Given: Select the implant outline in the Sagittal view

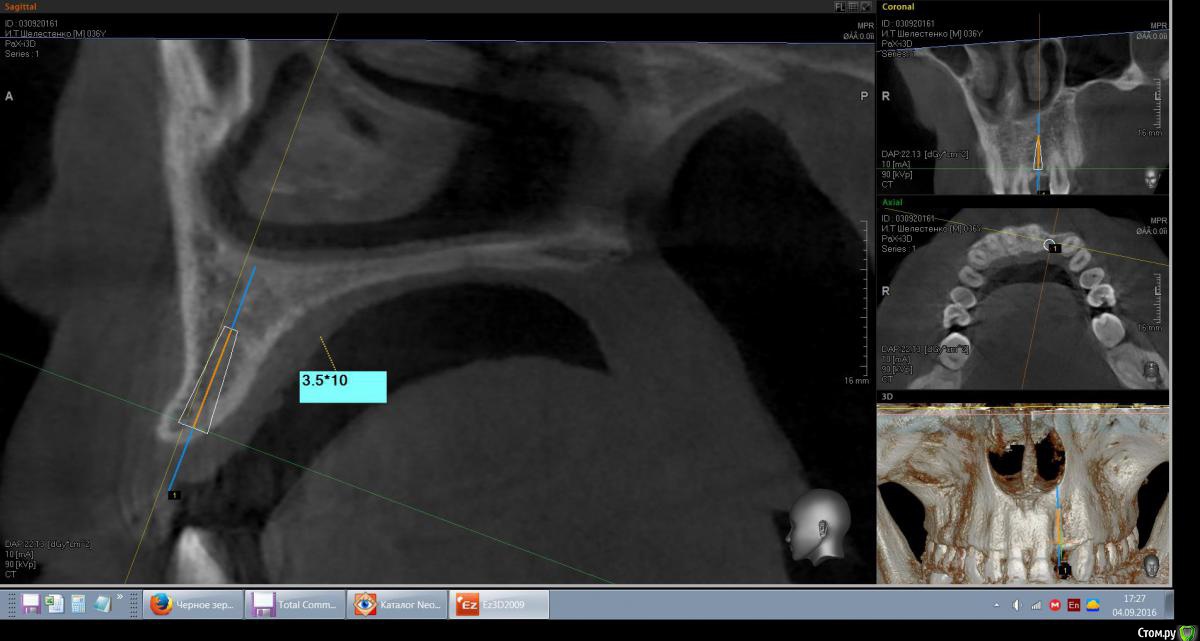Looking at the screenshot, I should click(x=208, y=380).
